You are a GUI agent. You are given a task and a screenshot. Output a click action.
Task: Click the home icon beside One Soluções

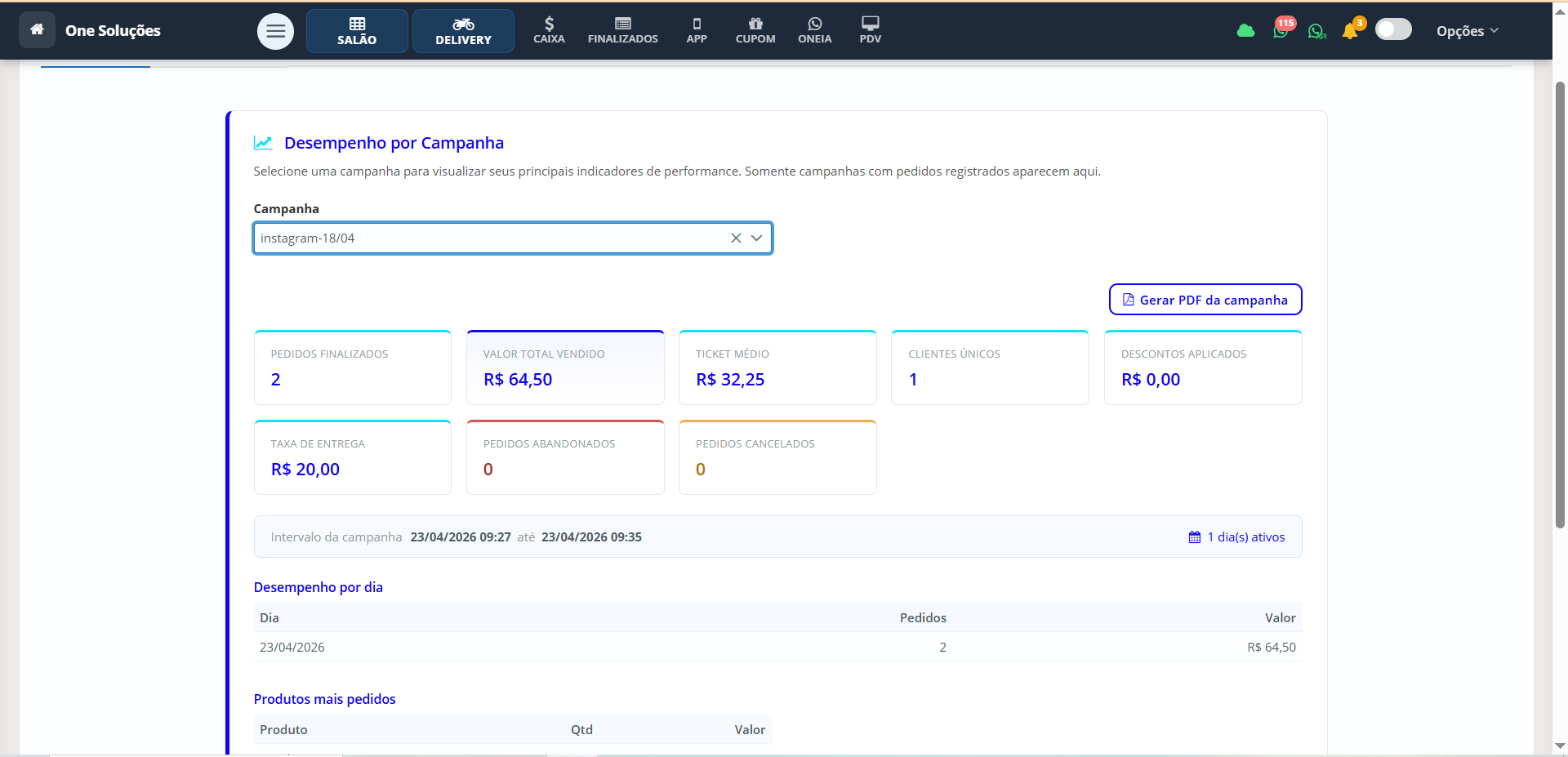pyautogui.click(x=37, y=30)
